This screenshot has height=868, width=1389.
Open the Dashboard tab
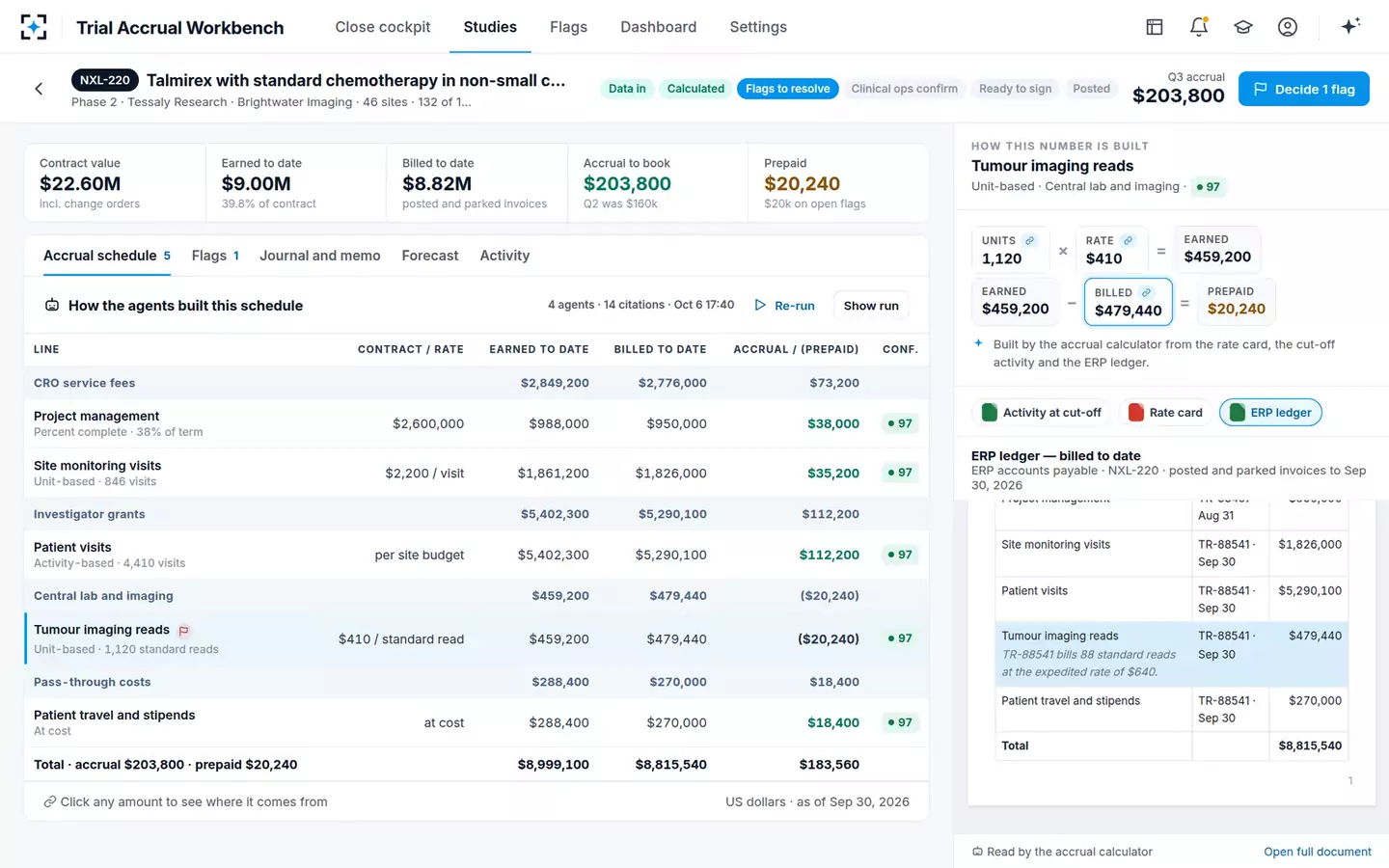coord(658,27)
